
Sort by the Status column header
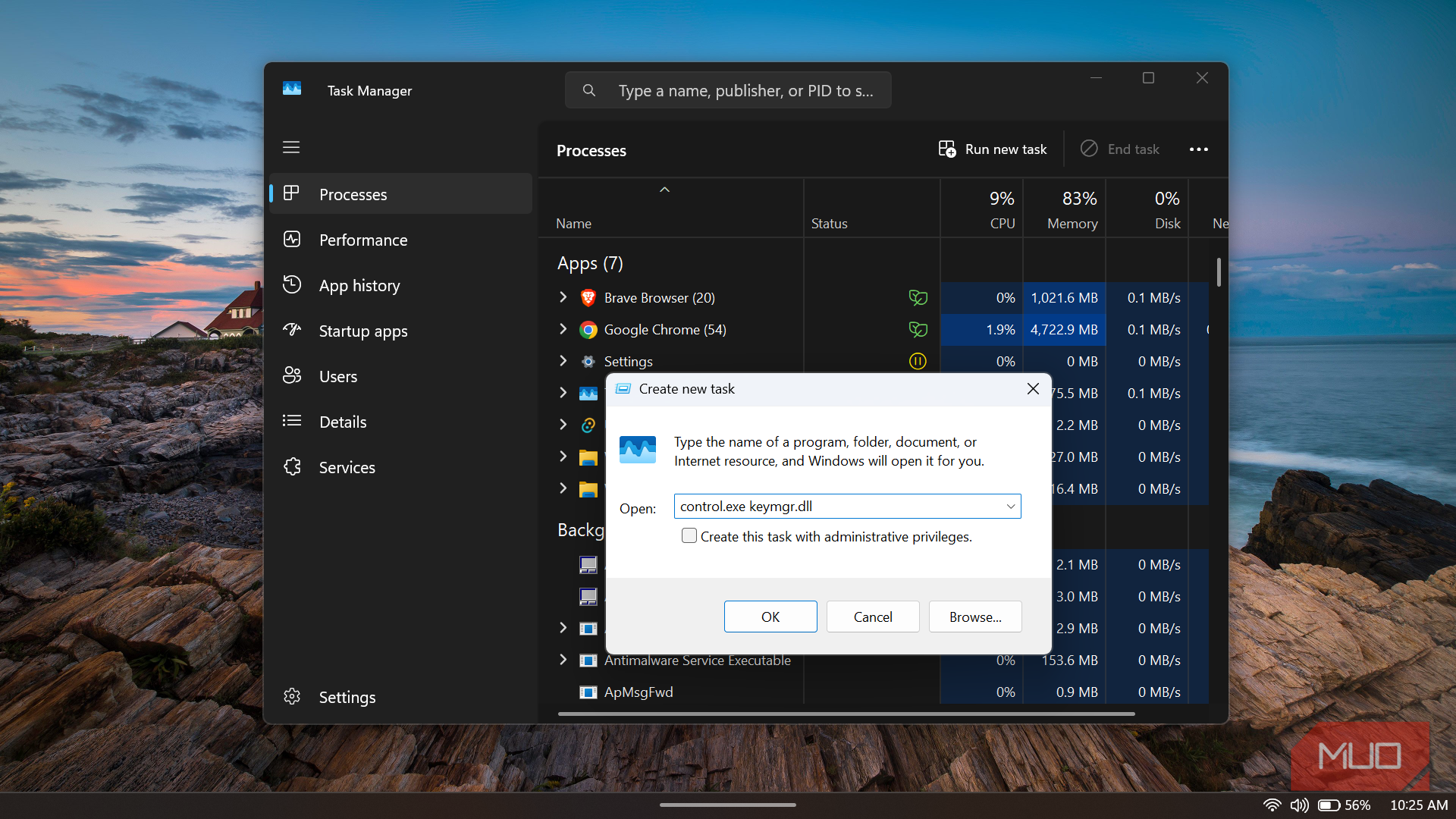[872, 209]
